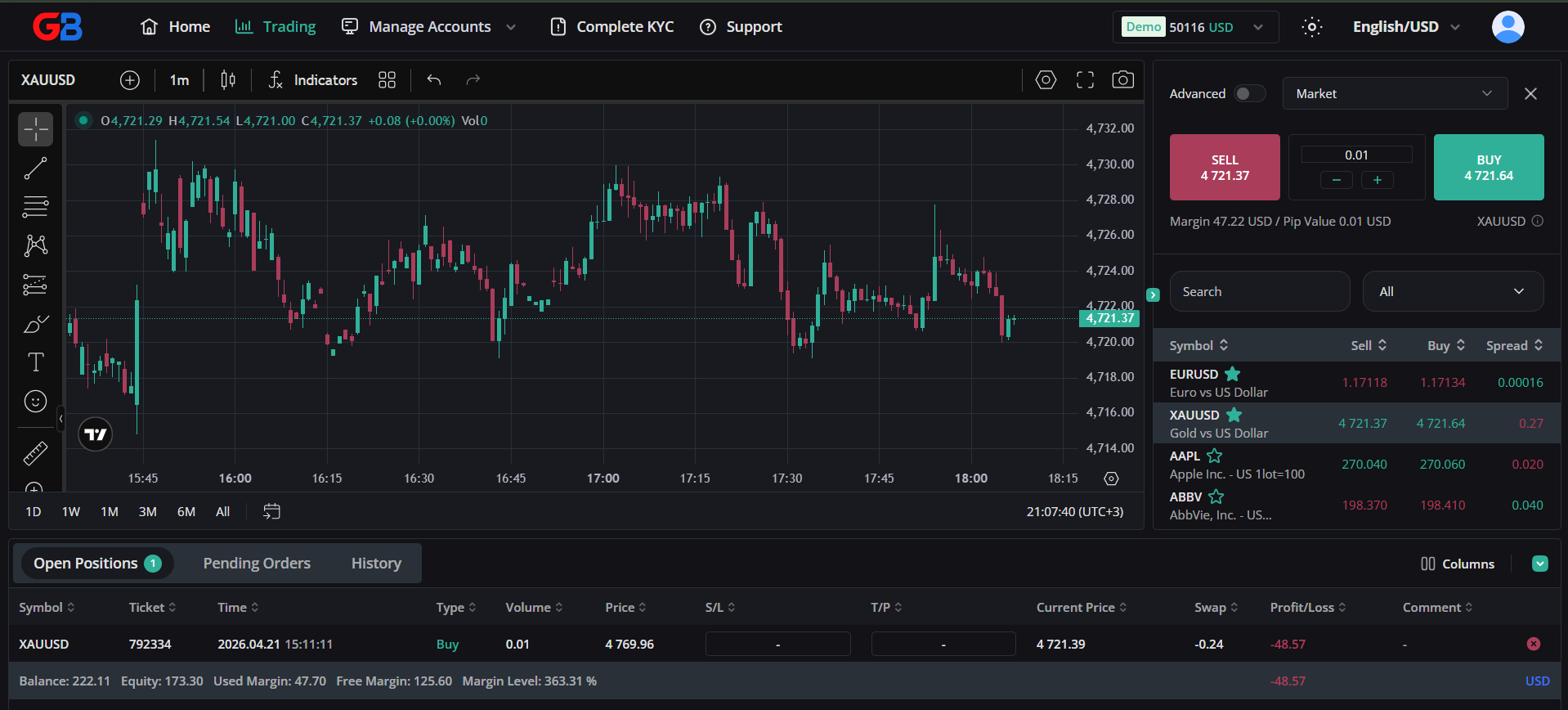The image size is (1568, 710).
Task: Toggle light/dark theme sun icon
Action: 1312,27
